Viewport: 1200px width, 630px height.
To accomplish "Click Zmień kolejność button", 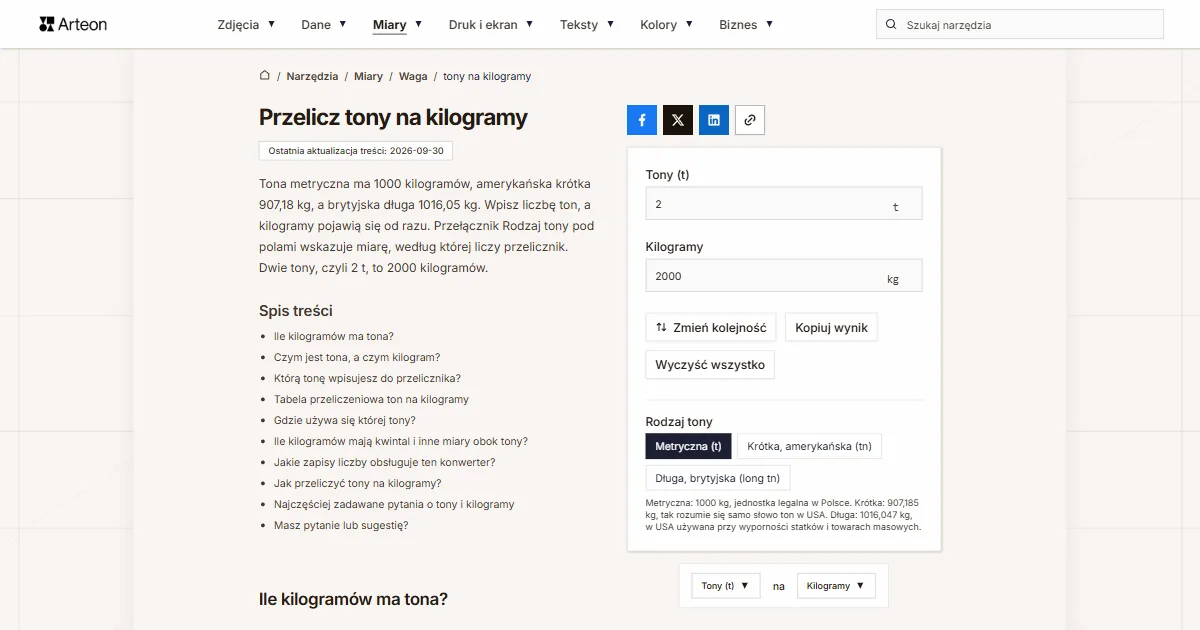I will coord(711,327).
